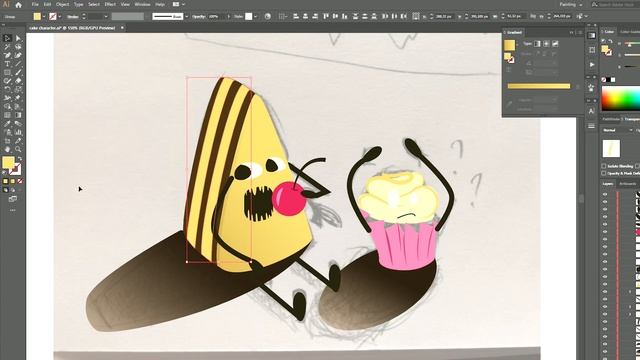640x360 pixels.
Task: Choose Freeform gradient type button
Action: [x=555, y=44]
